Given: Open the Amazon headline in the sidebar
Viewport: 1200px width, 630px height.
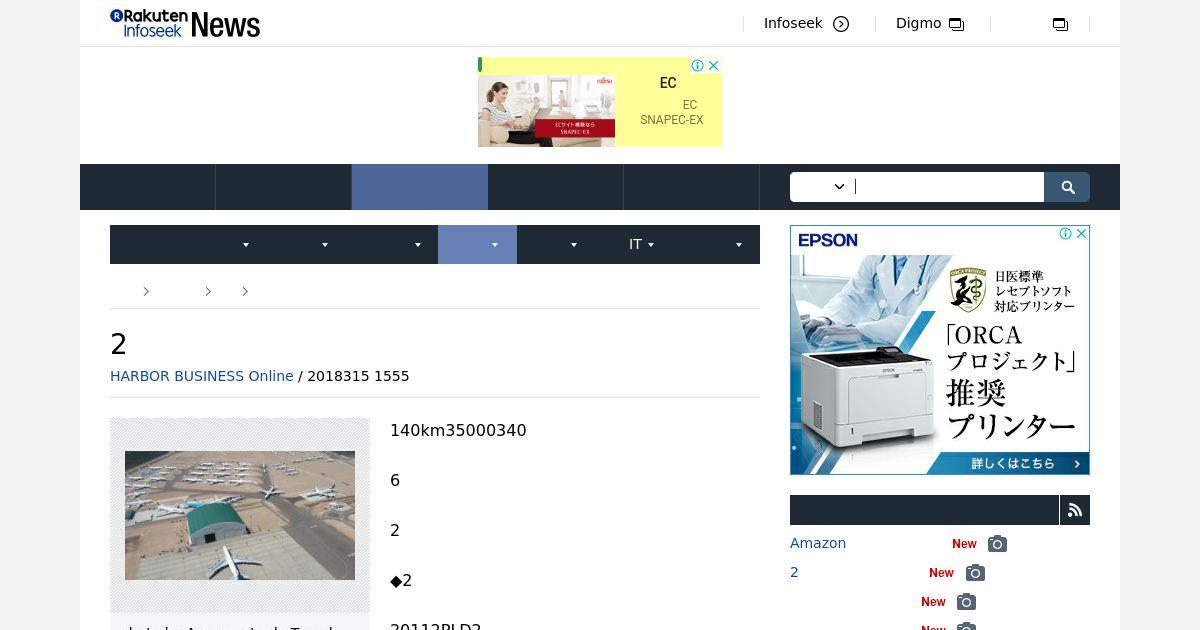Looking at the screenshot, I should [818, 543].
